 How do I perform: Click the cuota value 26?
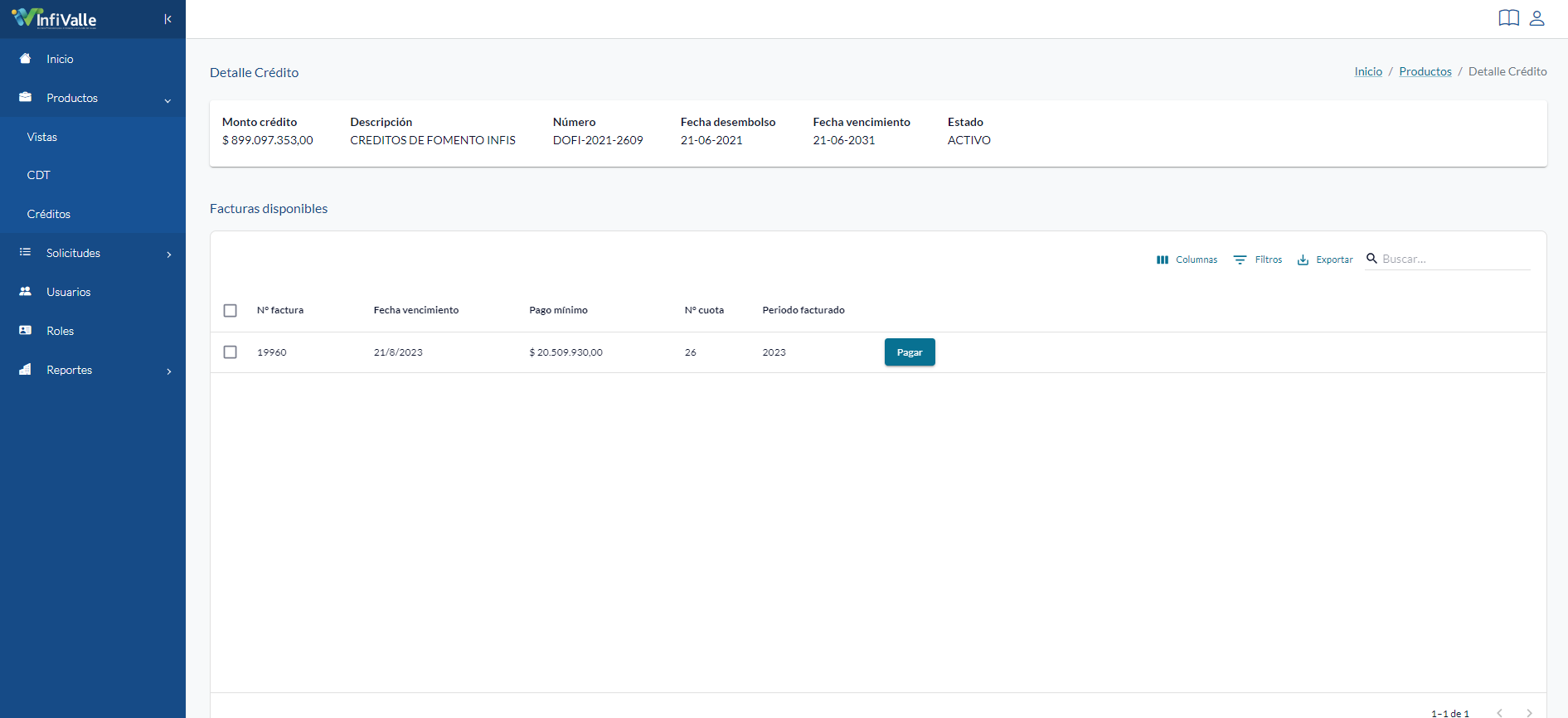pos(691,352)
